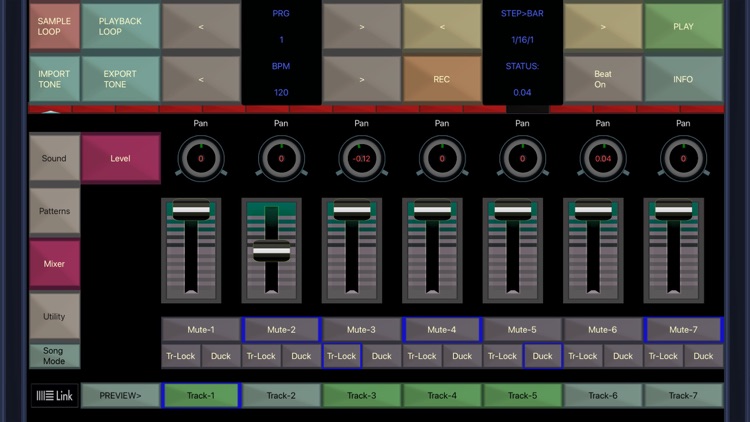The width and height of the screenshot is (750, 422).
Task: Decrease the PRG program number
Action: pos(201,26)
